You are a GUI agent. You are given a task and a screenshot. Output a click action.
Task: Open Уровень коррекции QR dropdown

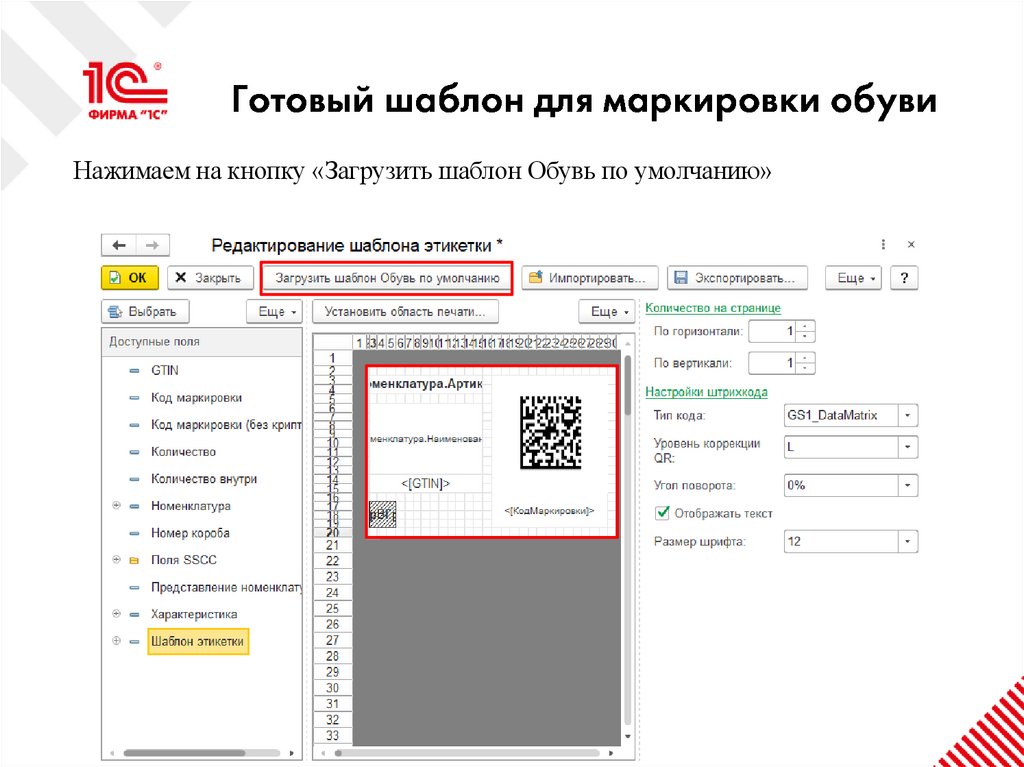(908, 447)
